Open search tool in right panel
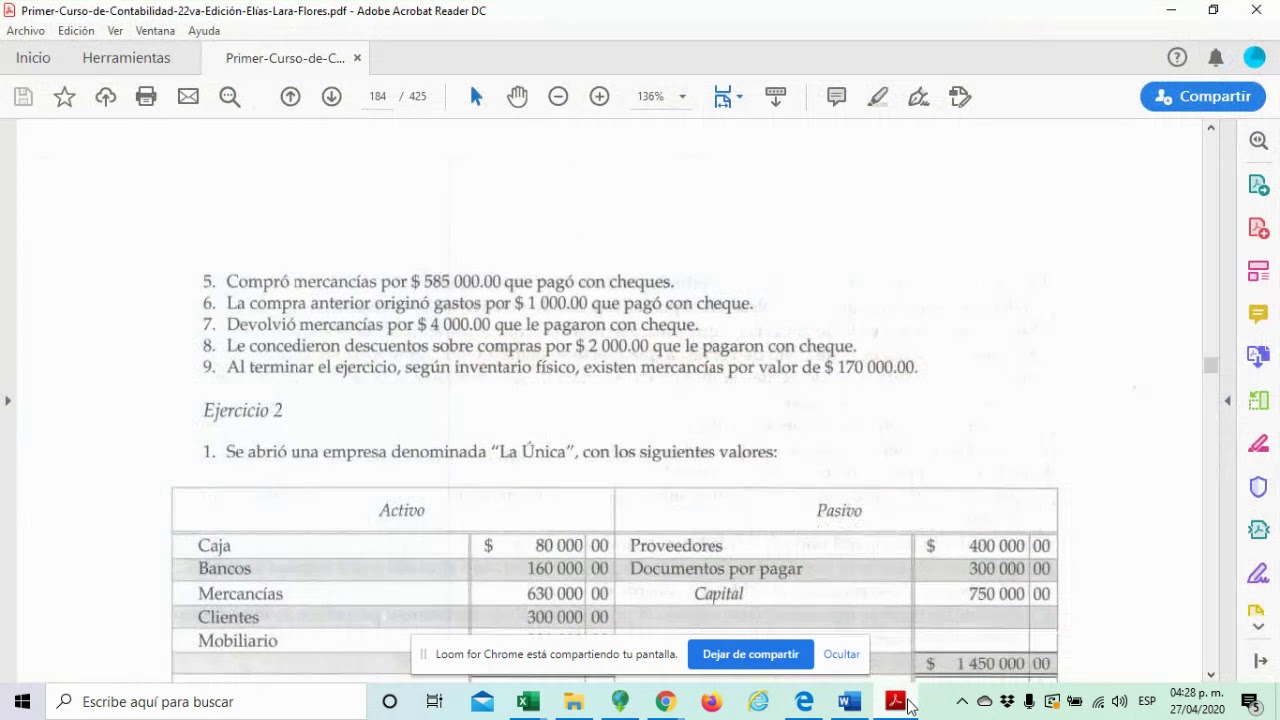The height and width of the screenshot is (720, 1280). (1259, 141)
